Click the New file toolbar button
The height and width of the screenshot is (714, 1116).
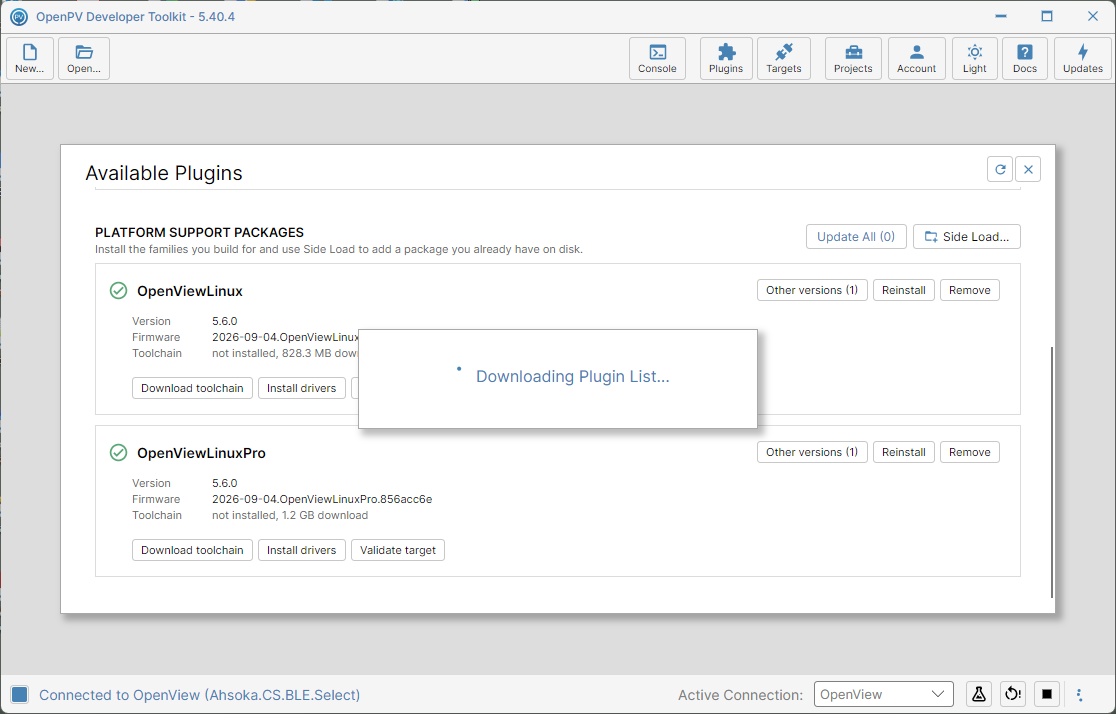tap(30, 58)
